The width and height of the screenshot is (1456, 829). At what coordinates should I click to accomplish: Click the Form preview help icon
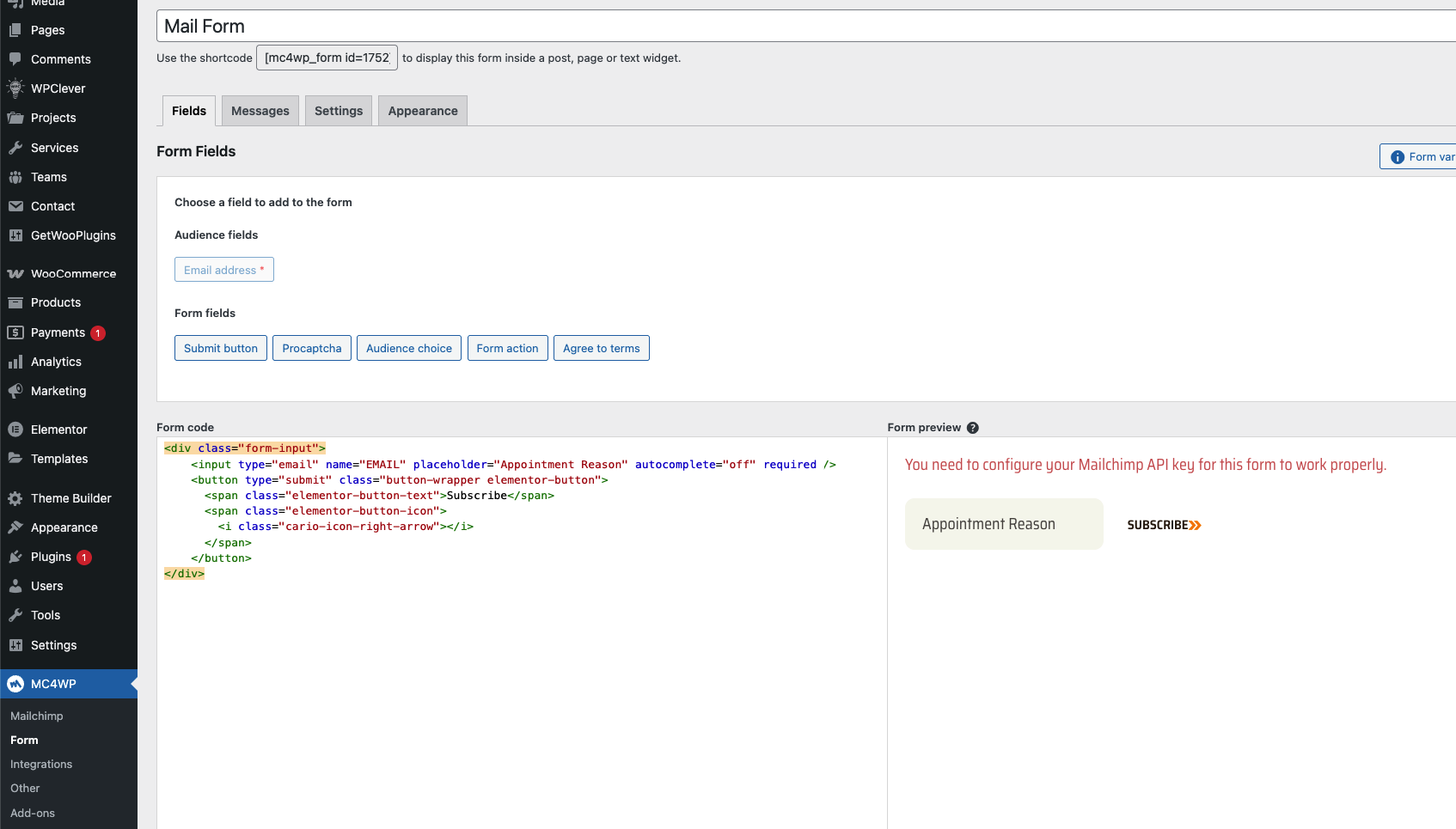pos(972,428)
